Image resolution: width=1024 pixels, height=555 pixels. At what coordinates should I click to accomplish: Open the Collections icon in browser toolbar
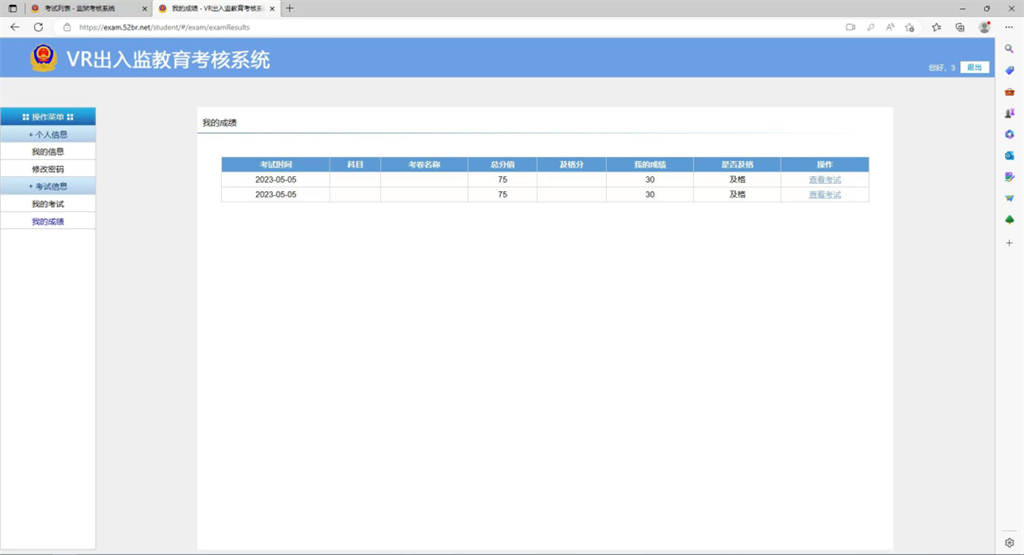coord(960,27)
